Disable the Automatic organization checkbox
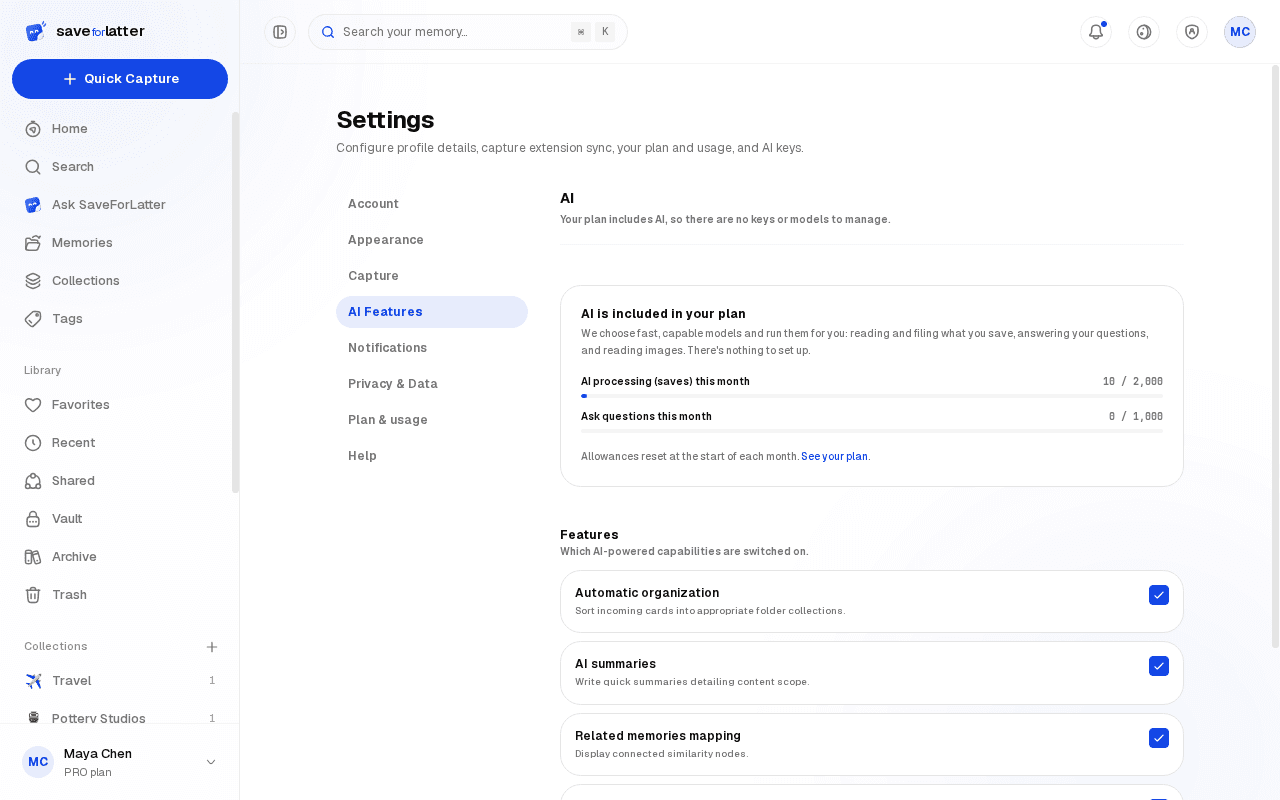This screenshot has height=800, width=1280. [1159, 595]
